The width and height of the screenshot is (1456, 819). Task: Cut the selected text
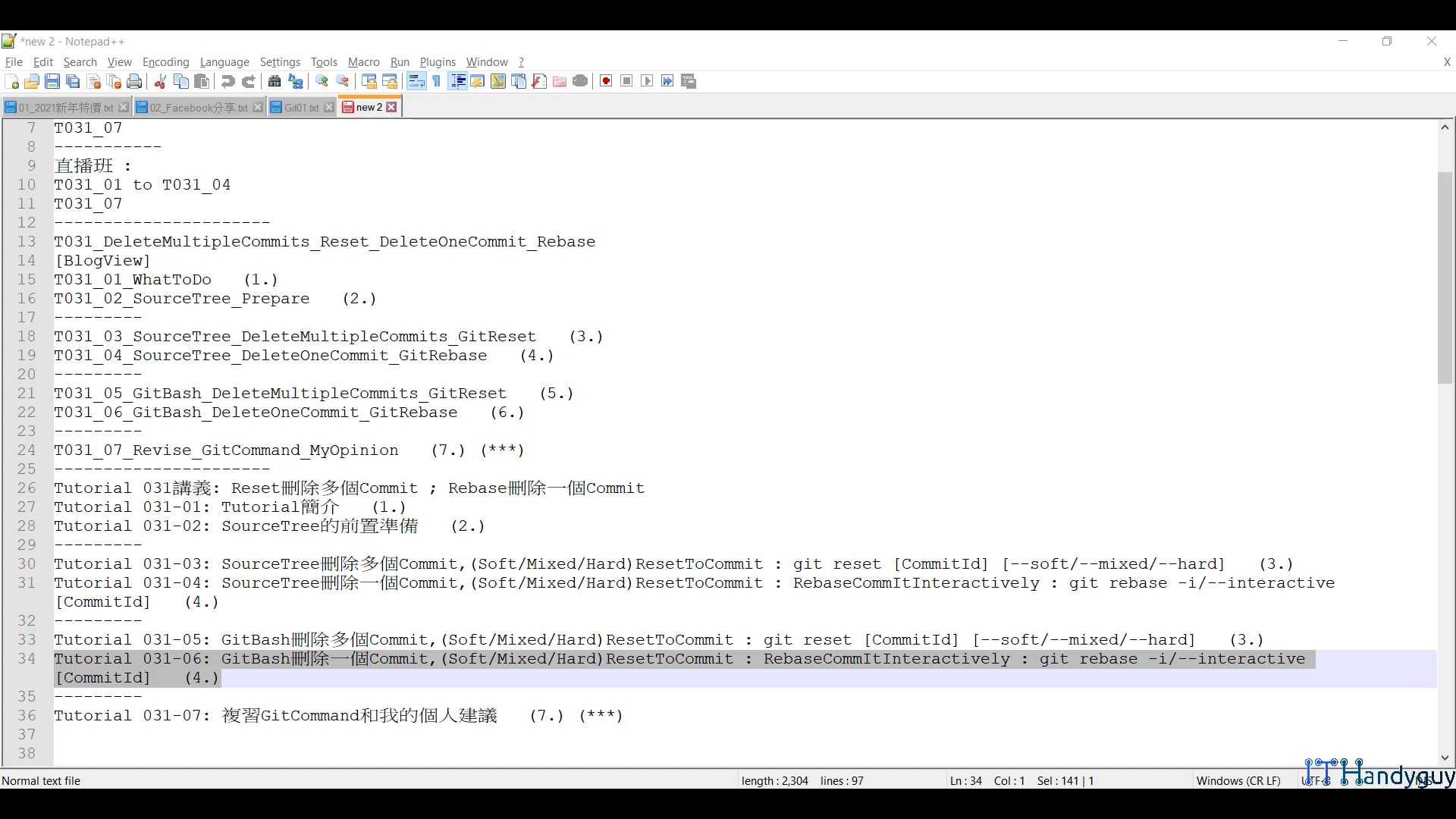click(x=160, y=81)
